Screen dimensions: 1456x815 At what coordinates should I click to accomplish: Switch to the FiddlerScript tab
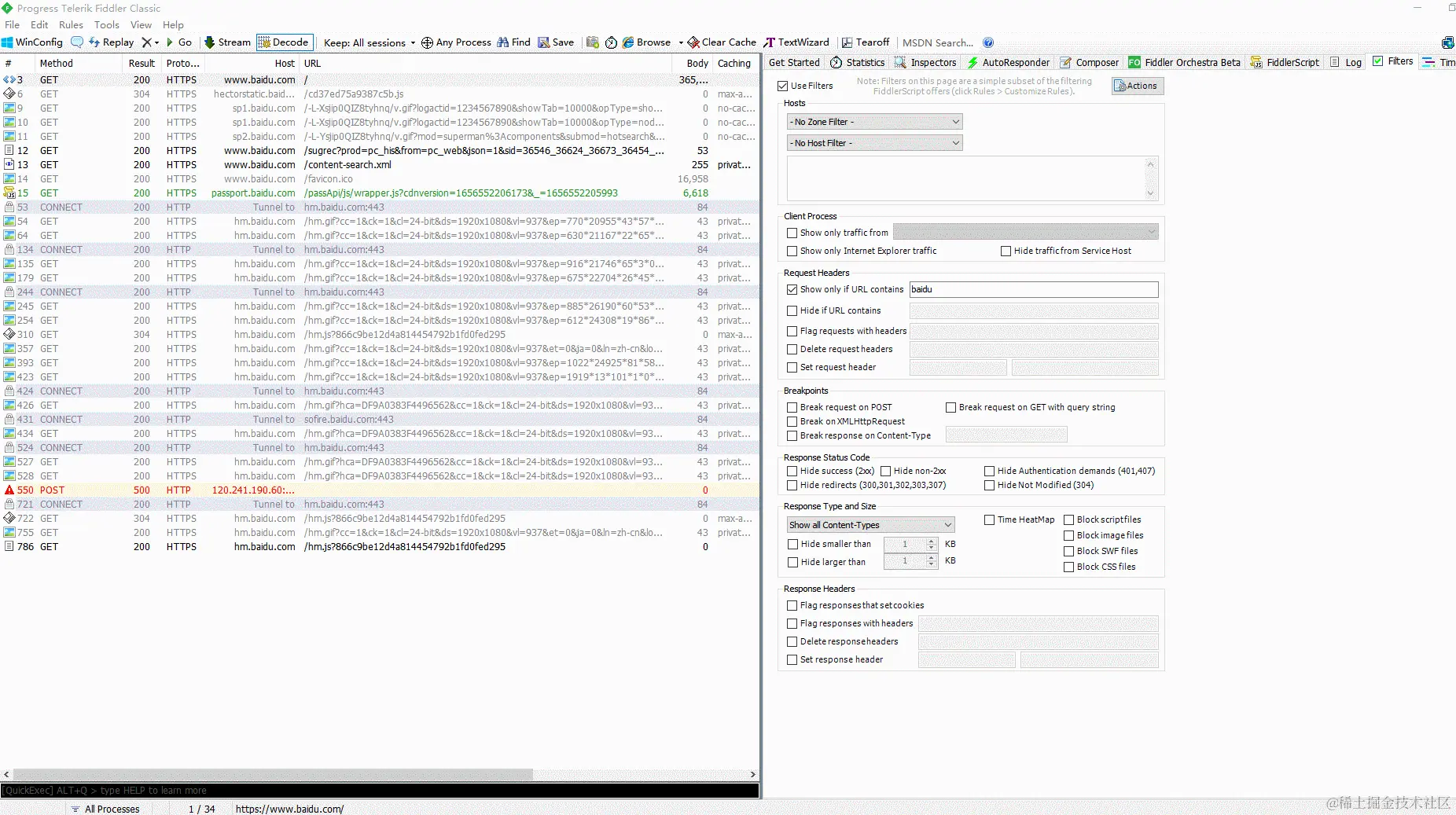point(1285,62)
